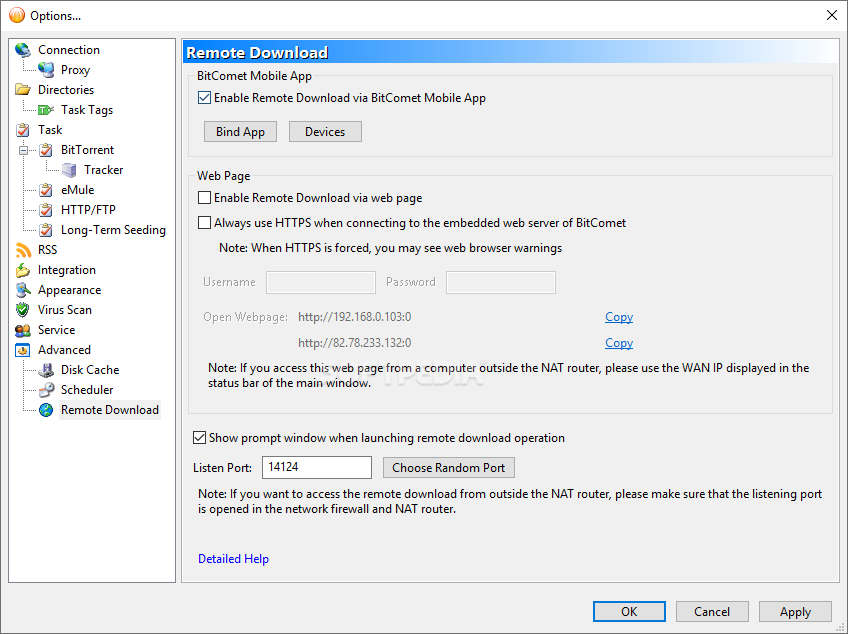
Task: Click the eMule clipboard icon
Action: (x=46, y=190)
